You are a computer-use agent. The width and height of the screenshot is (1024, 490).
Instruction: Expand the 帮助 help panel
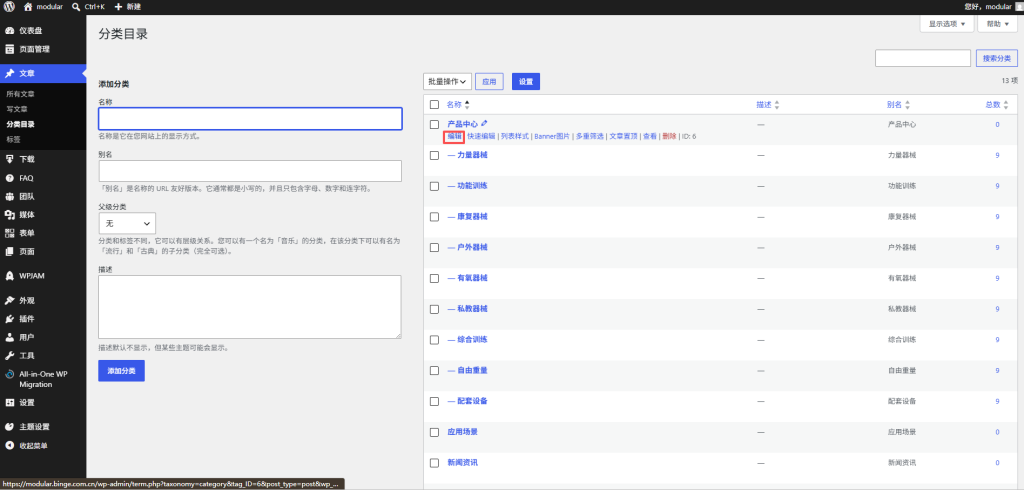coord(997,24)
